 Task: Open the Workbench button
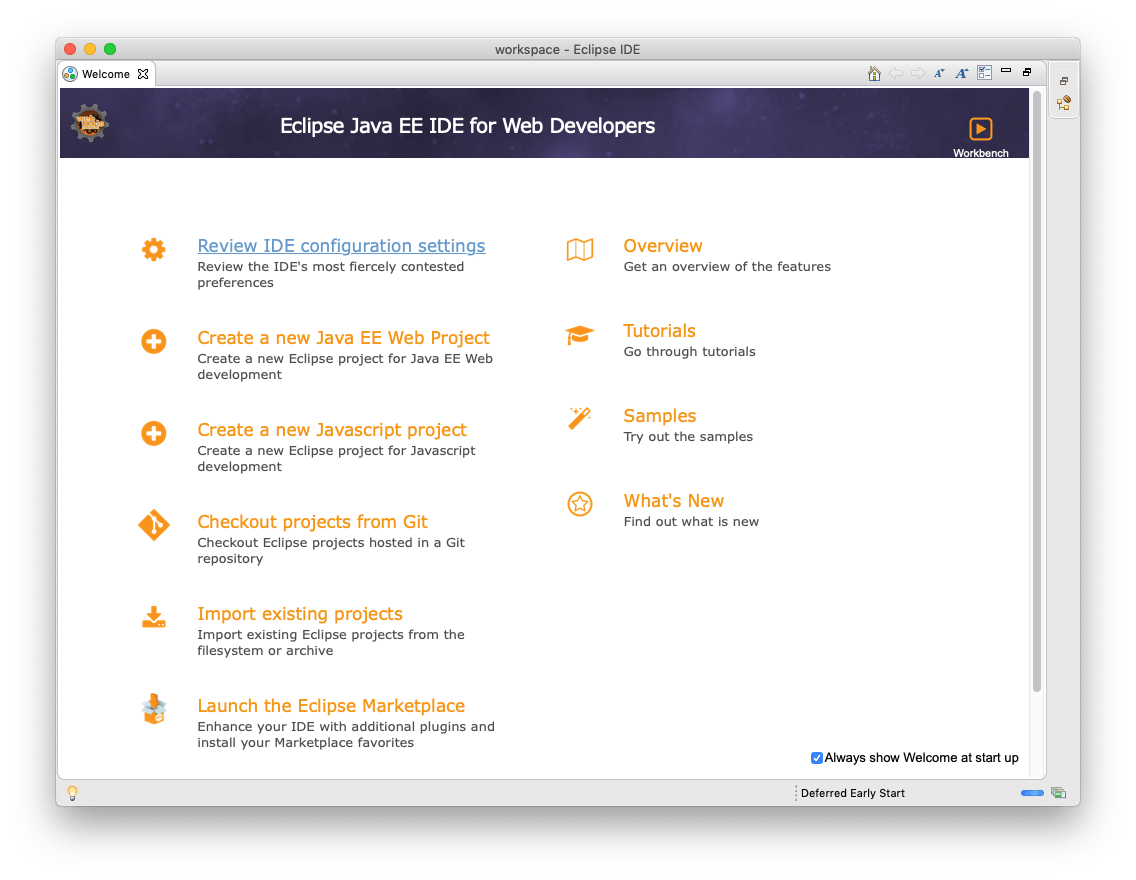[x=980, y=137]
